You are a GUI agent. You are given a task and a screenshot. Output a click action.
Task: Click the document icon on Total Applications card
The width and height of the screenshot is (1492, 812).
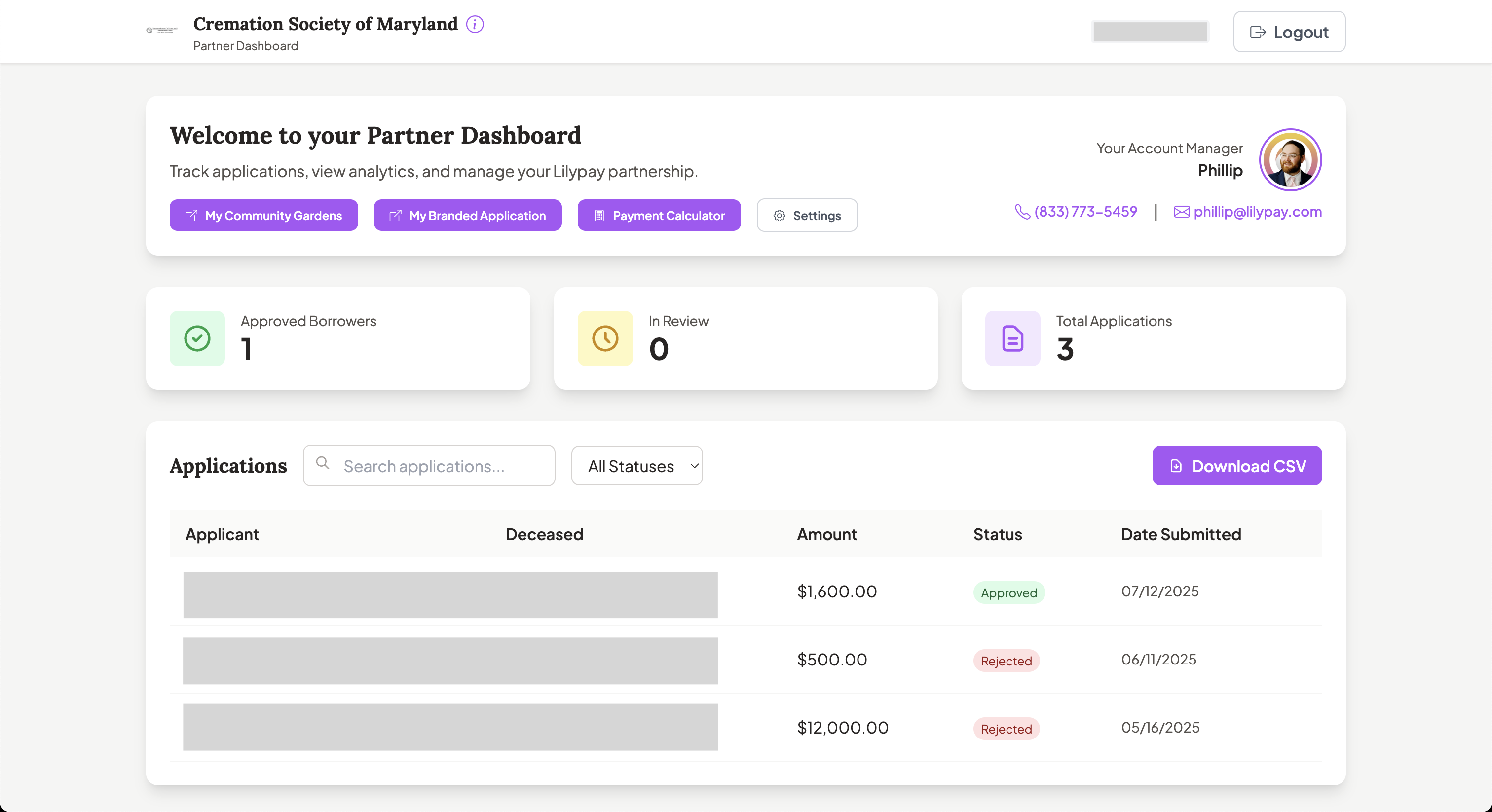click(x=1012, y=339)
